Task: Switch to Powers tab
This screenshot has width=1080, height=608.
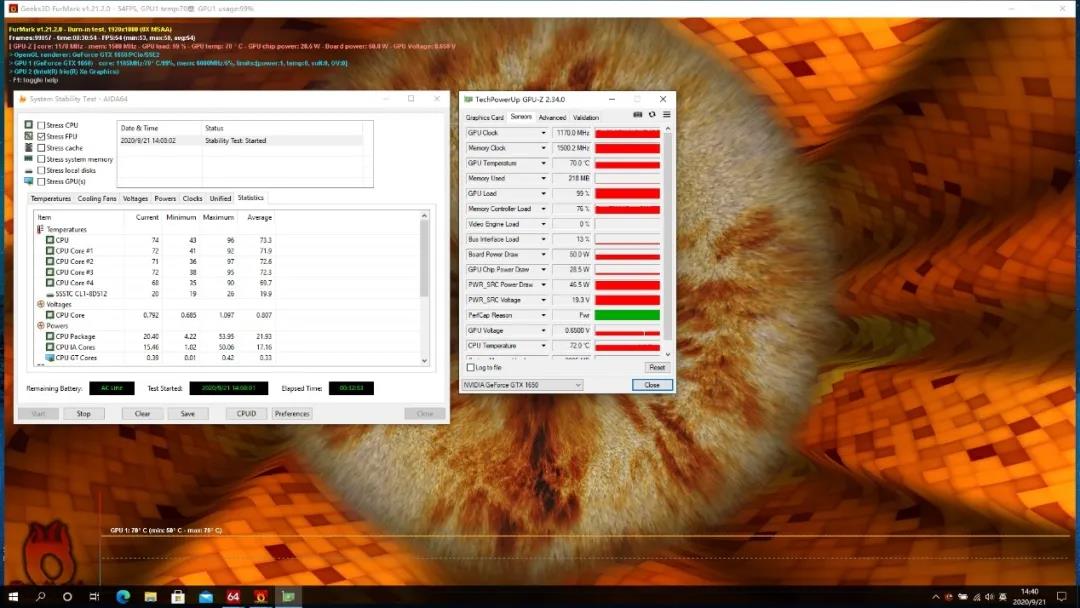Action: point(165,198)
